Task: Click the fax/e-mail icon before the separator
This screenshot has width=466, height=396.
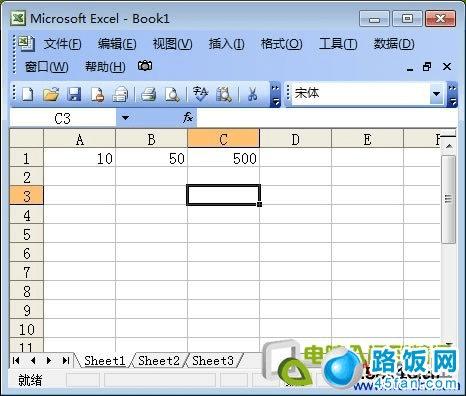Action: point(120,94)
